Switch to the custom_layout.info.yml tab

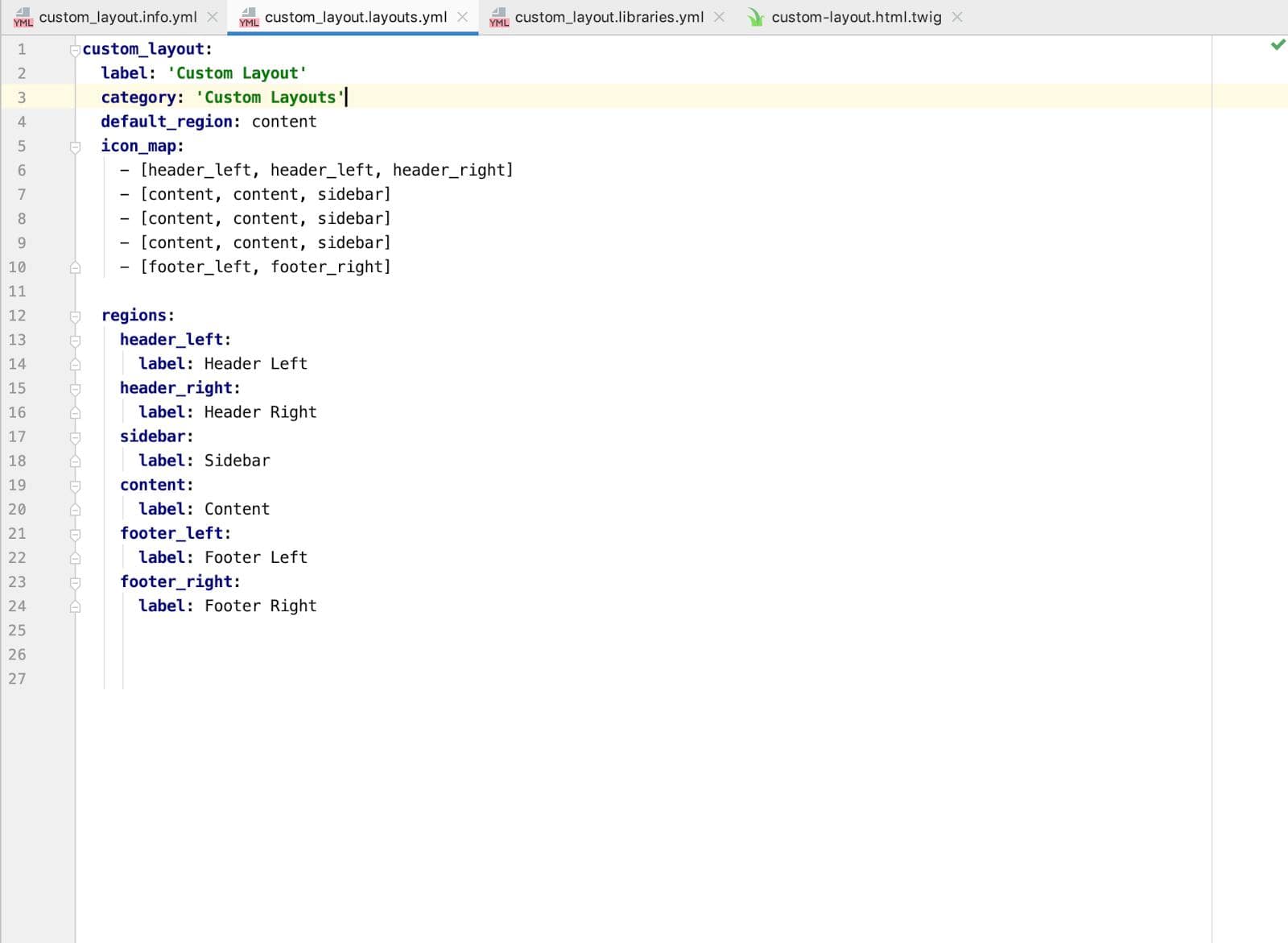[118, 17]
